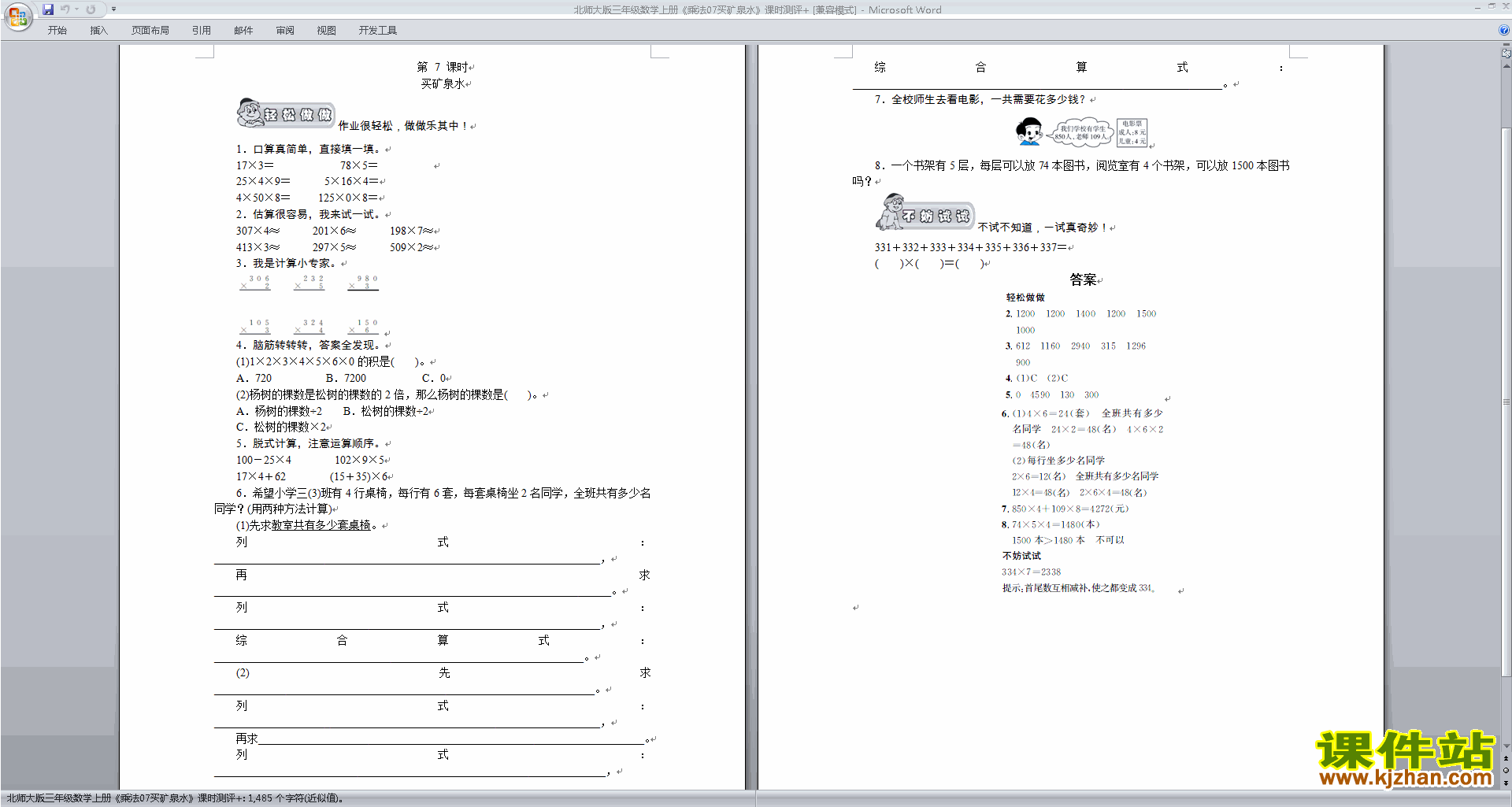Select the 审阅 ribbon tab
Image resolution: width=1512 pixels, height=807 pixels.
tap(285, 31)
